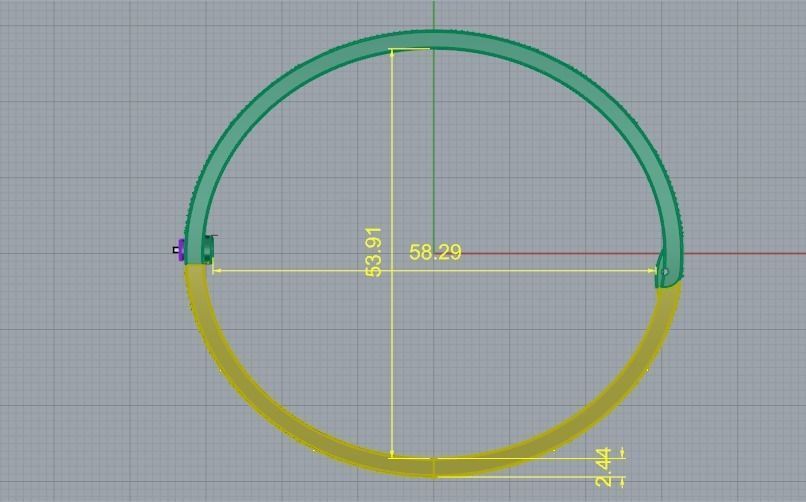This screenshot has height=502, width=806.
Task: Select the 53.91 height dimension text
Action: pyautogui.click(x=374, y=252)
